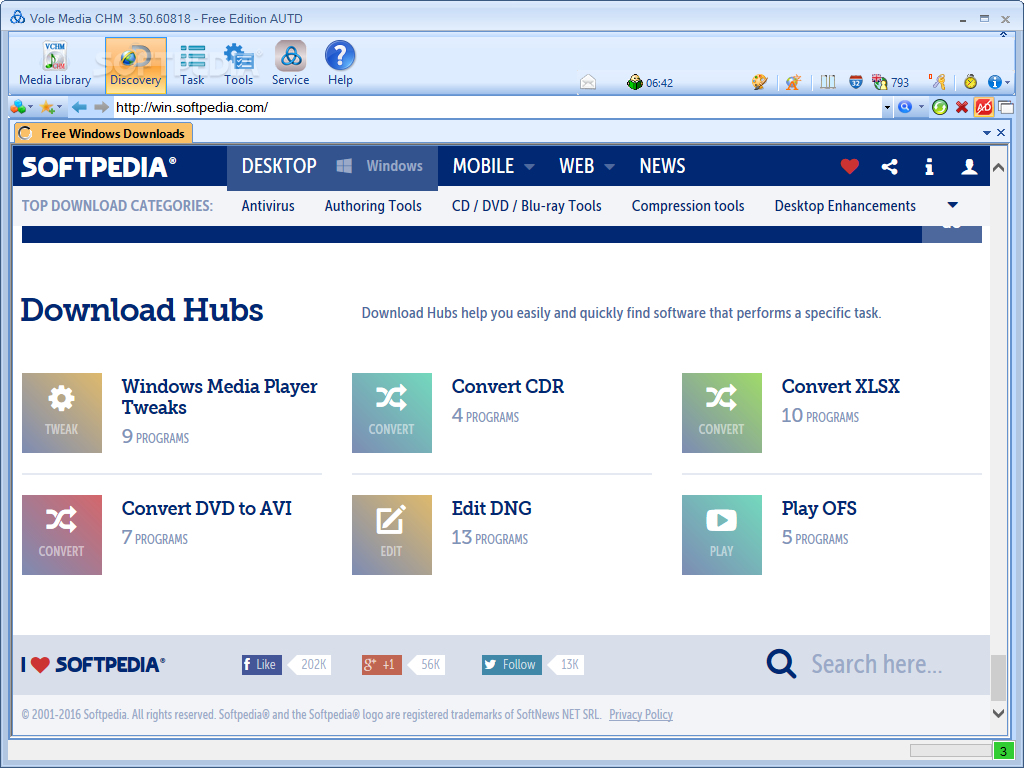Click the Search here field
Screen dimensions: 1024x768
coord(876,664)
